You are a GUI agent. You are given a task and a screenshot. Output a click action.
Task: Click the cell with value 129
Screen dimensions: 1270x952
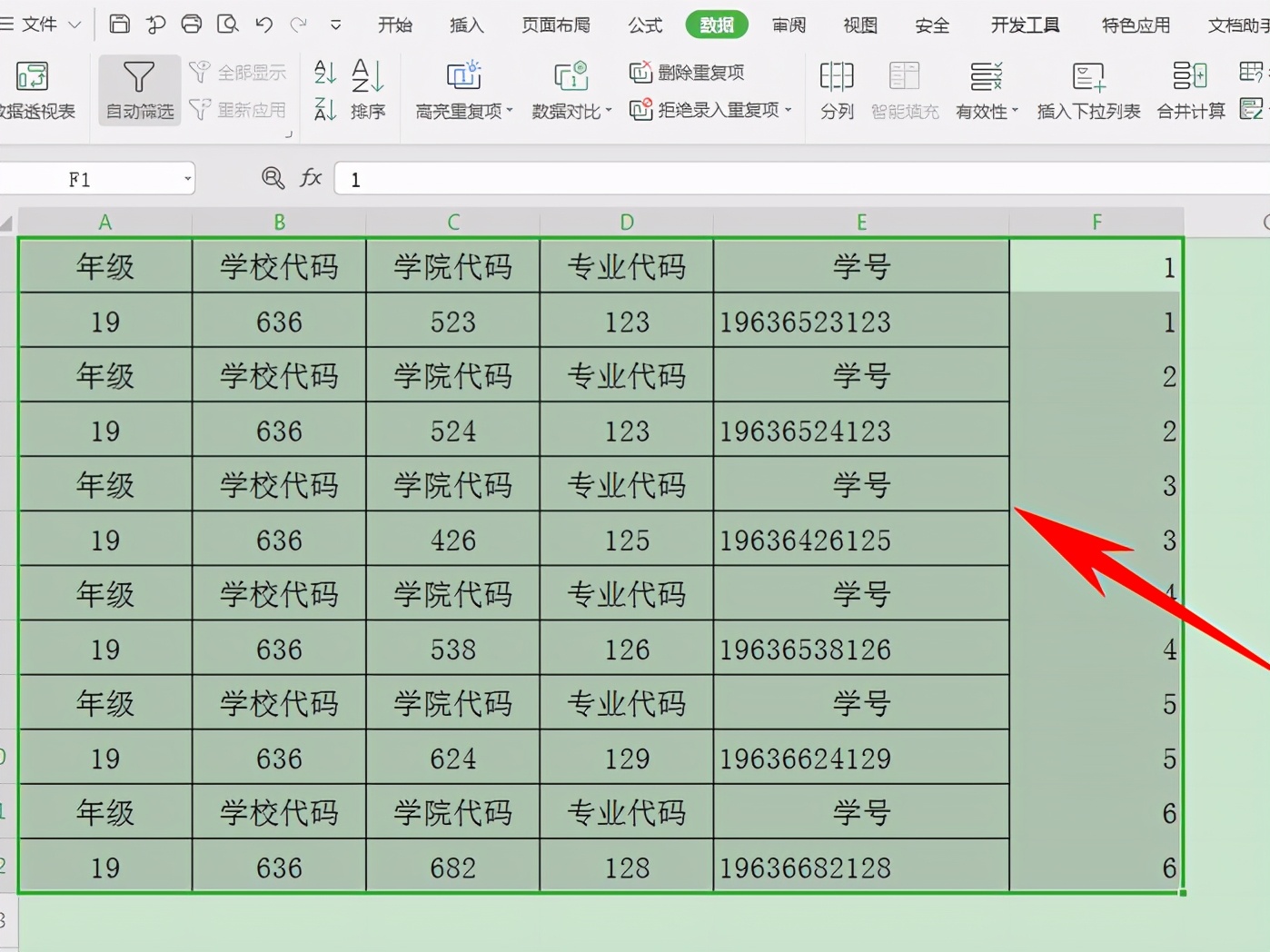[x=627, y=759]
